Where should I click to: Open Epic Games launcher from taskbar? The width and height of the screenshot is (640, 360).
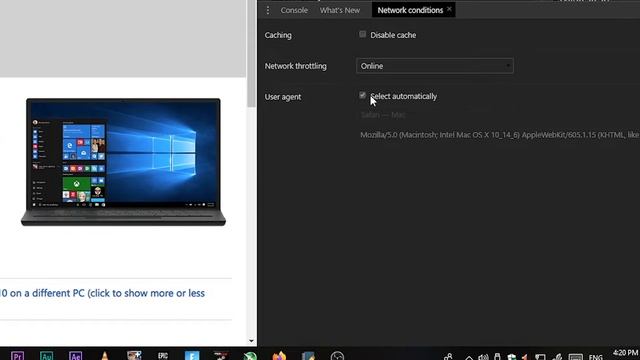163,356
